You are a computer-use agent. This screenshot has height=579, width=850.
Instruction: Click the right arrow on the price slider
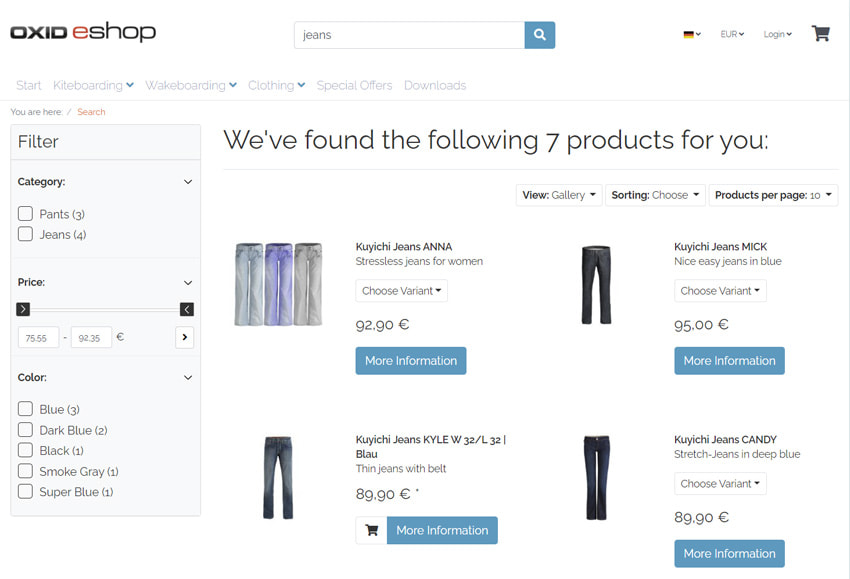186,309
